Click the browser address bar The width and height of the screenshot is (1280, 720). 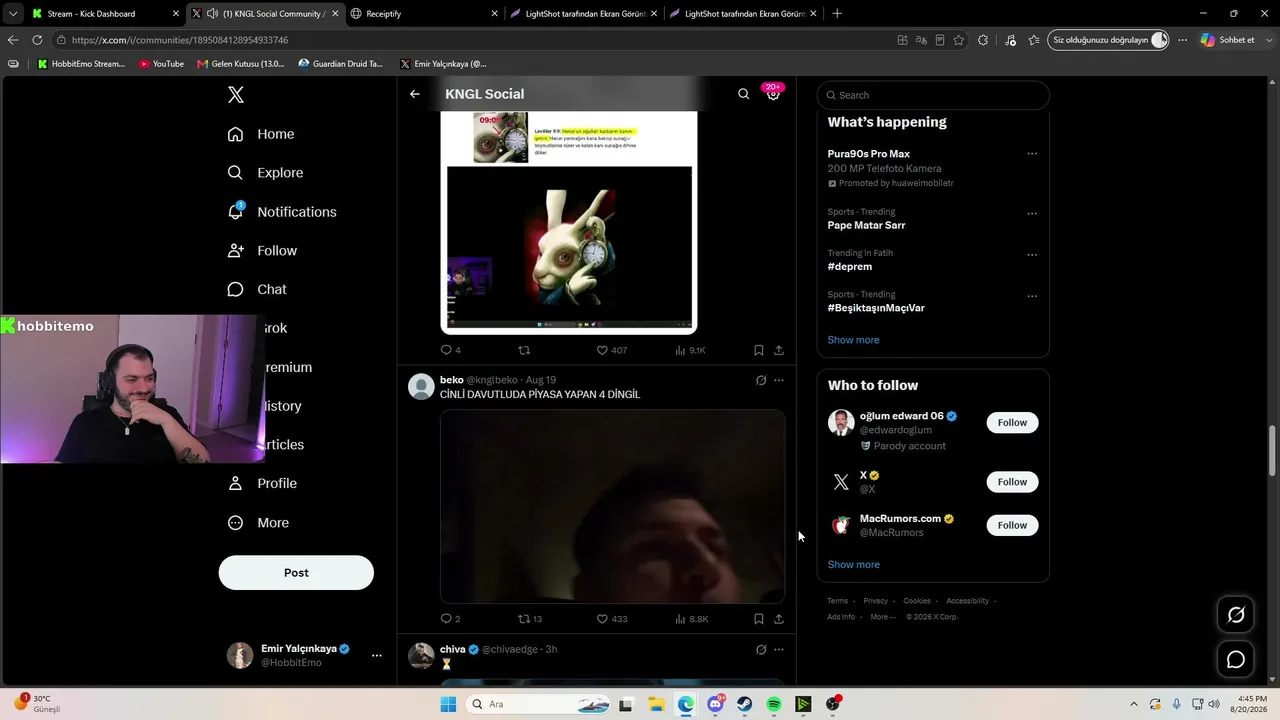(475, 40)
